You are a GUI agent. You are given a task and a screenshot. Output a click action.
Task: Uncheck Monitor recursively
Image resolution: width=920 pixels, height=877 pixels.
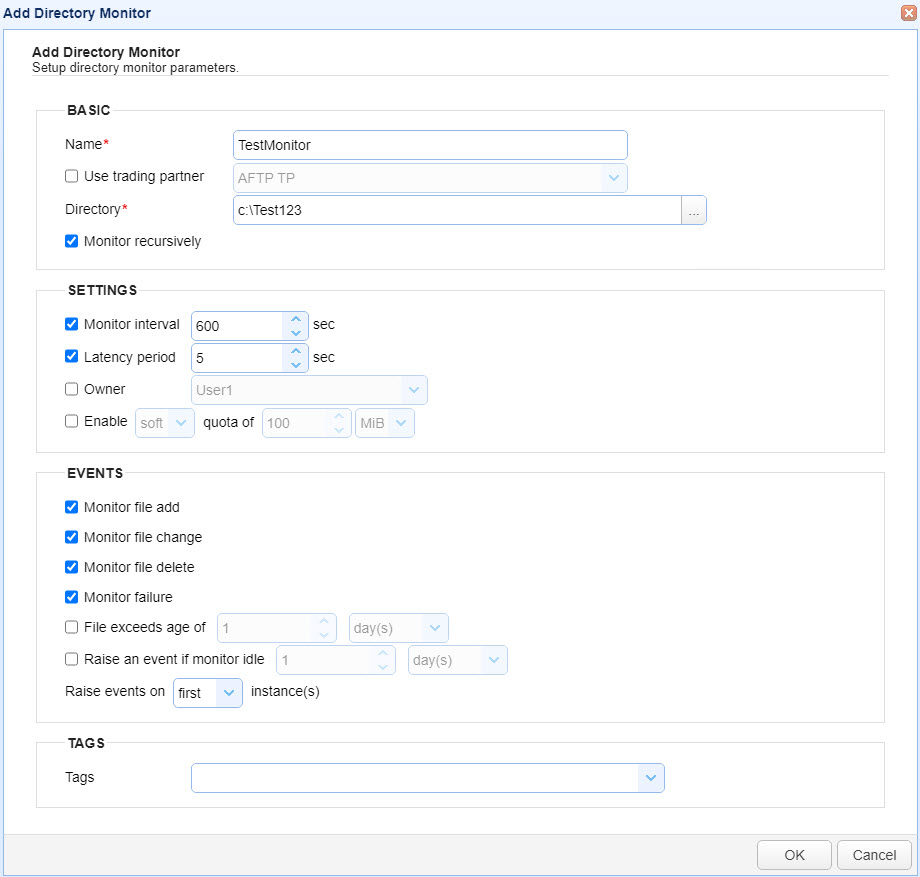click(72, 241)
